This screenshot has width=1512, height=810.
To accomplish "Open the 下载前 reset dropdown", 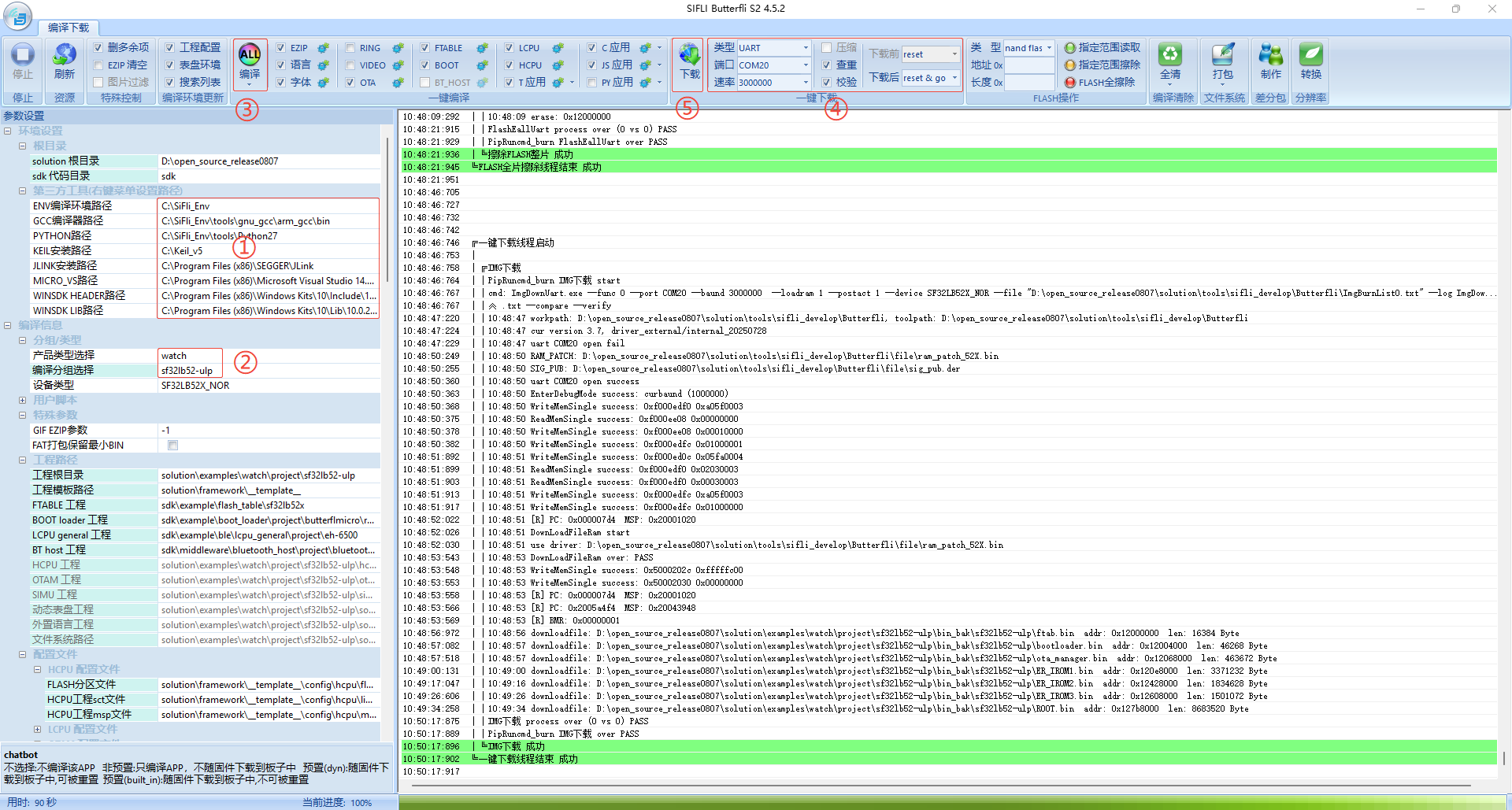I will coord(954,54).
